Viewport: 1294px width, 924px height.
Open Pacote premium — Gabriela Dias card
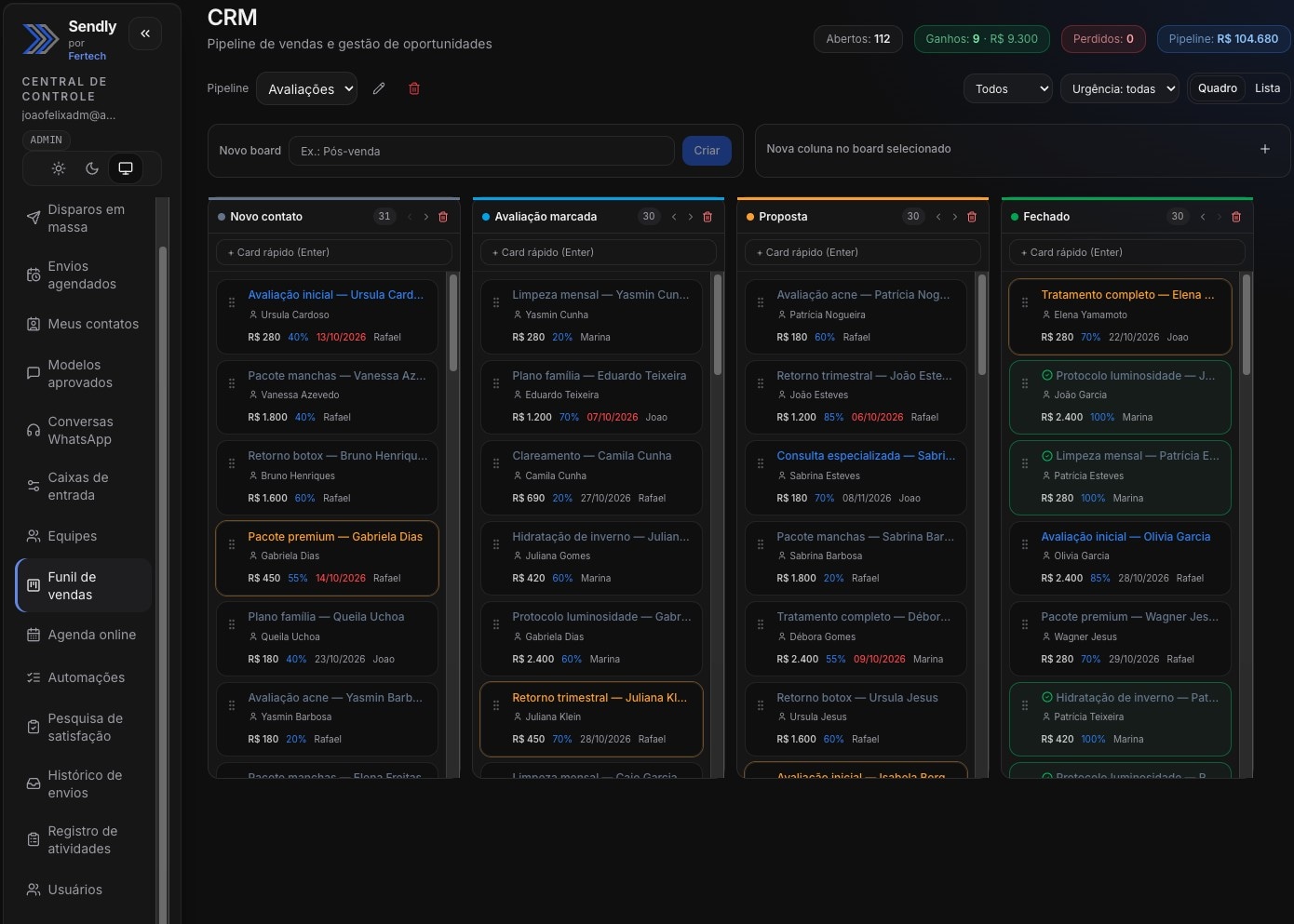[327, 558]
